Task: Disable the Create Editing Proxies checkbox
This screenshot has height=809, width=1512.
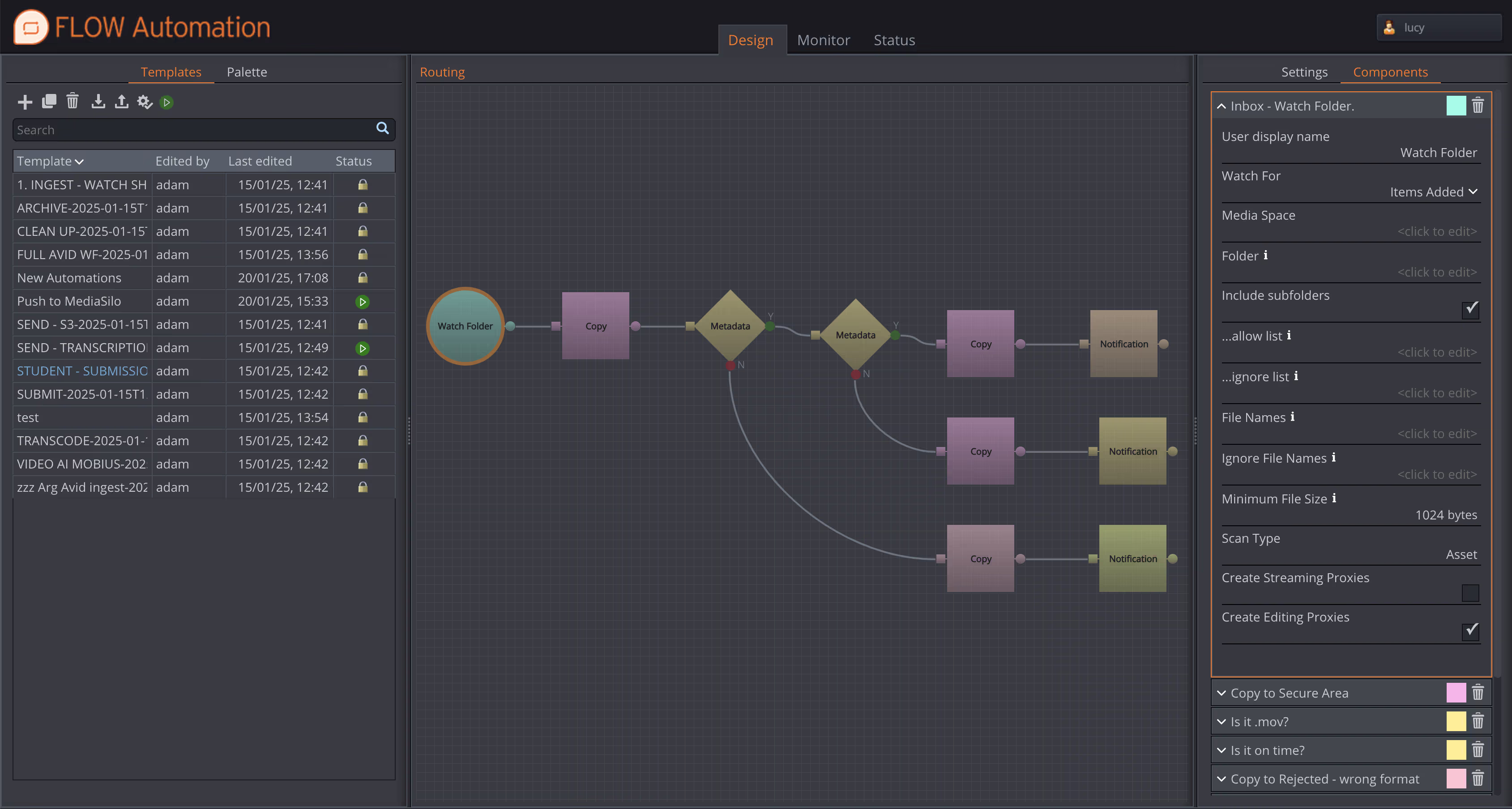Action: coord(1470,631)
